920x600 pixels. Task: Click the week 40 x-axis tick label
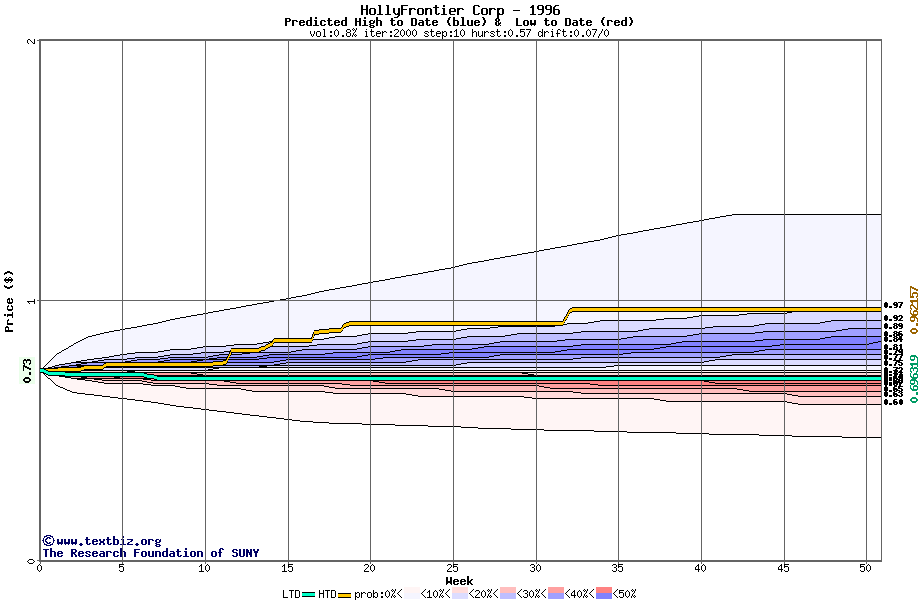coord(701,568)
